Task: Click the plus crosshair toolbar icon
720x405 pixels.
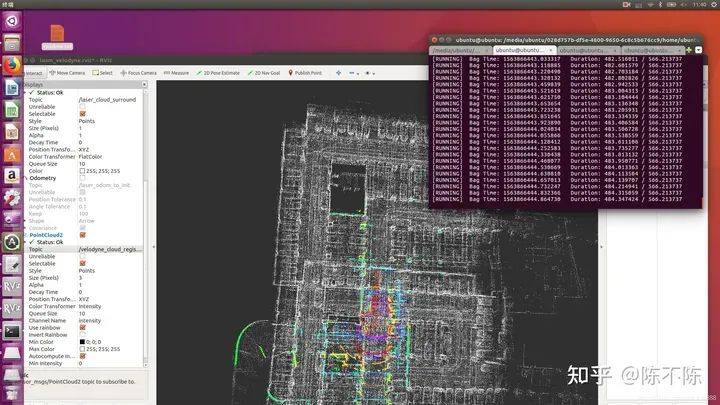Action: pyautogui.click(x=338, y=73)
